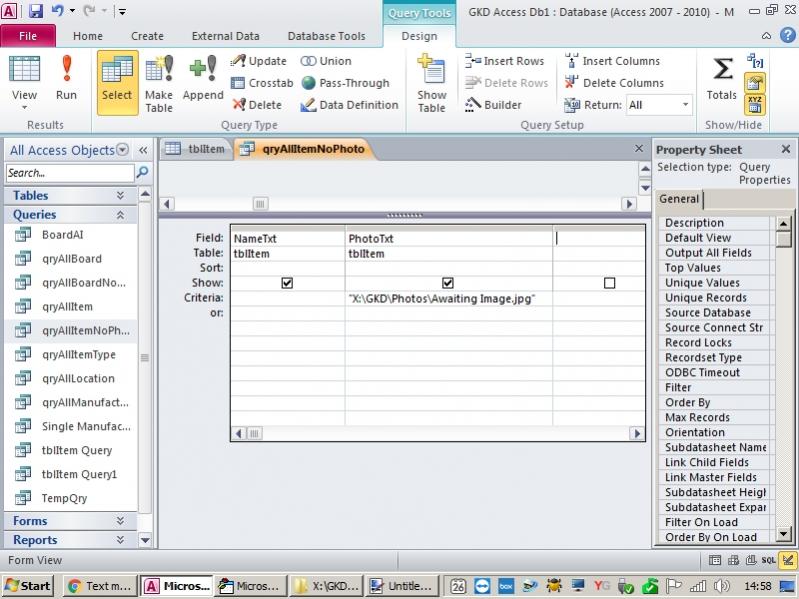799x599 pixels.
Task: Open the expression Builder
Action: pos(493,105)
